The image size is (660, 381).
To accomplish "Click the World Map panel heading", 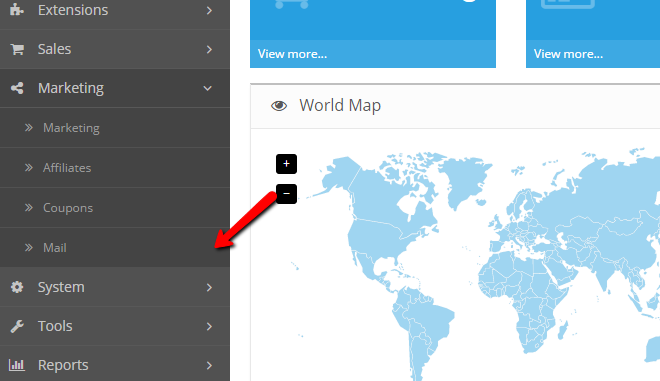I will [x=340, y=106].
